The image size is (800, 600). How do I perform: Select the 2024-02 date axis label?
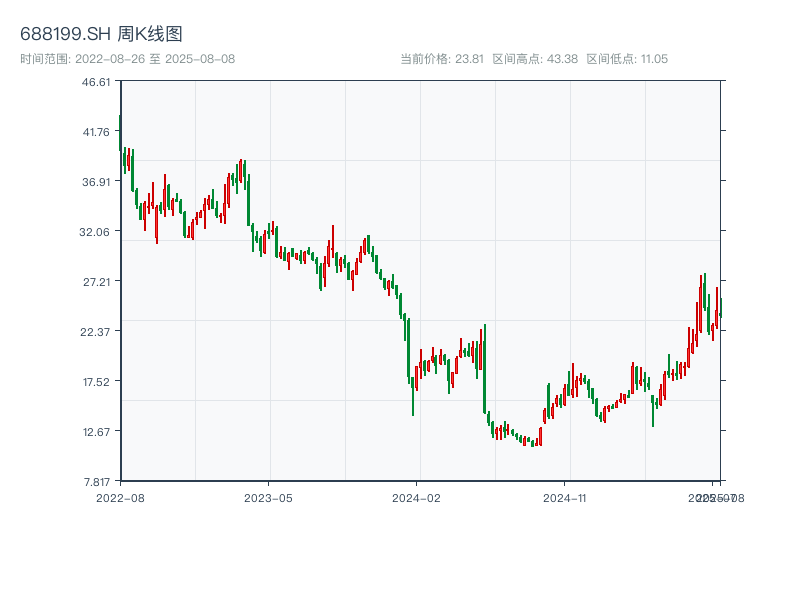(x=417, y=497)
